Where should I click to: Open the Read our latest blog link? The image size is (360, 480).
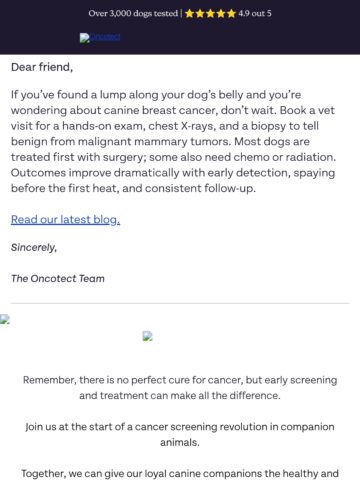point(65,220)
